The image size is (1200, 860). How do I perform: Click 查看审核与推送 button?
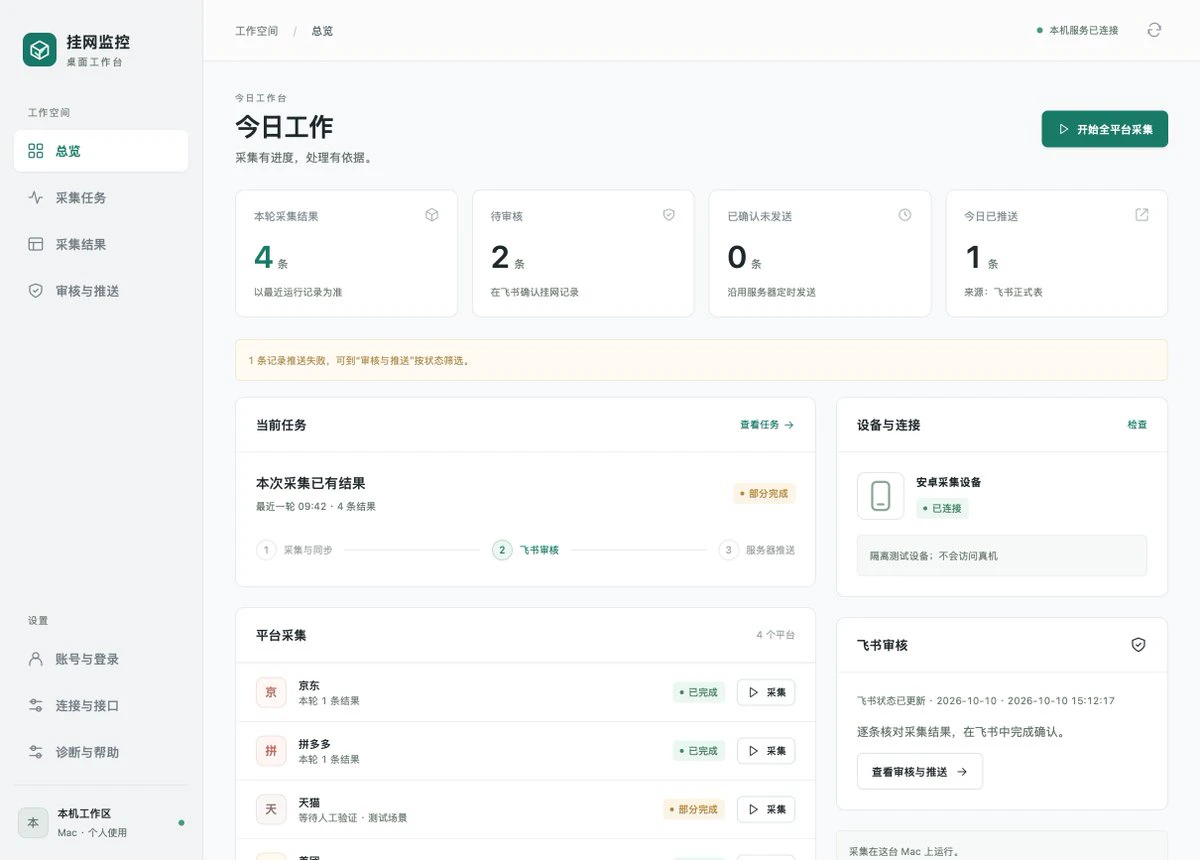920,772
